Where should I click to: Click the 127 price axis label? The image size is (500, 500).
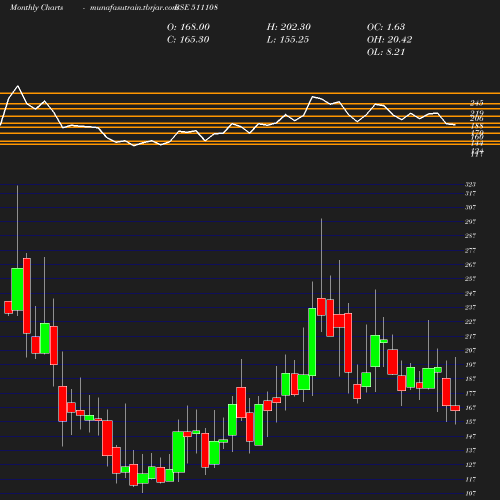[470, 465]
